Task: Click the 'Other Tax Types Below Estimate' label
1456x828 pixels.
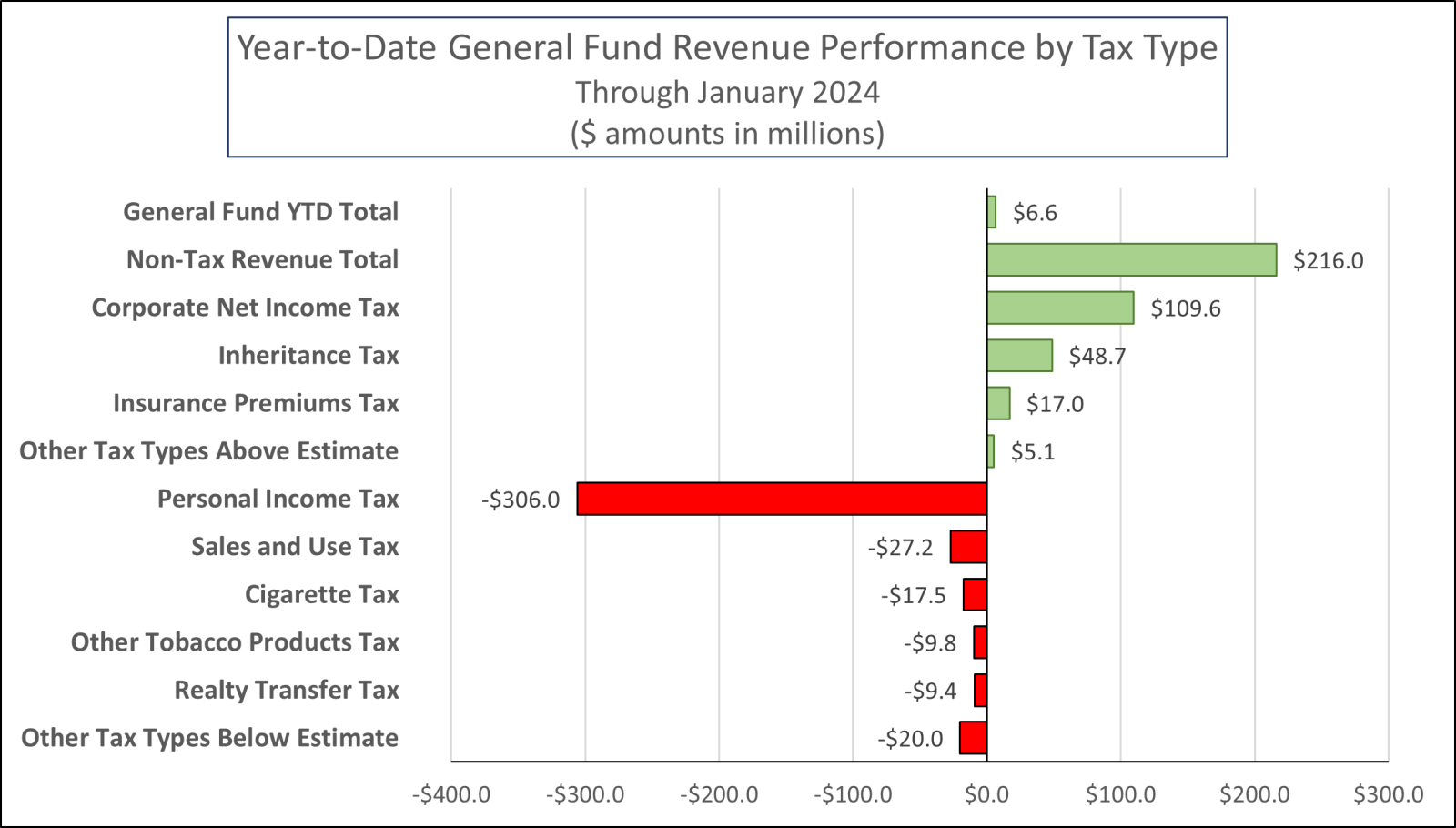Action: 210,738
